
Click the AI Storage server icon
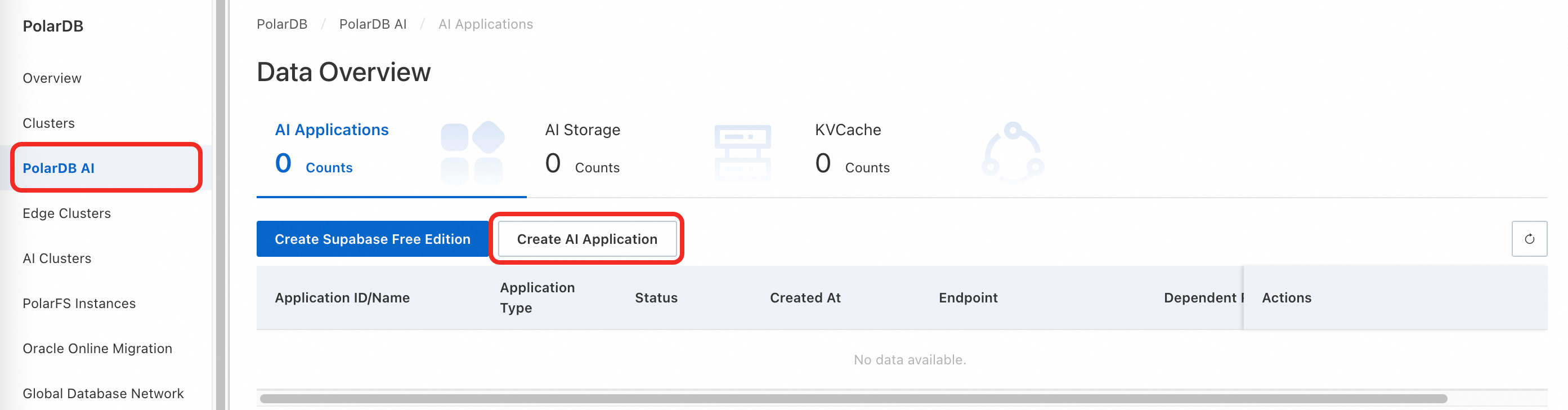coord(742,153)
